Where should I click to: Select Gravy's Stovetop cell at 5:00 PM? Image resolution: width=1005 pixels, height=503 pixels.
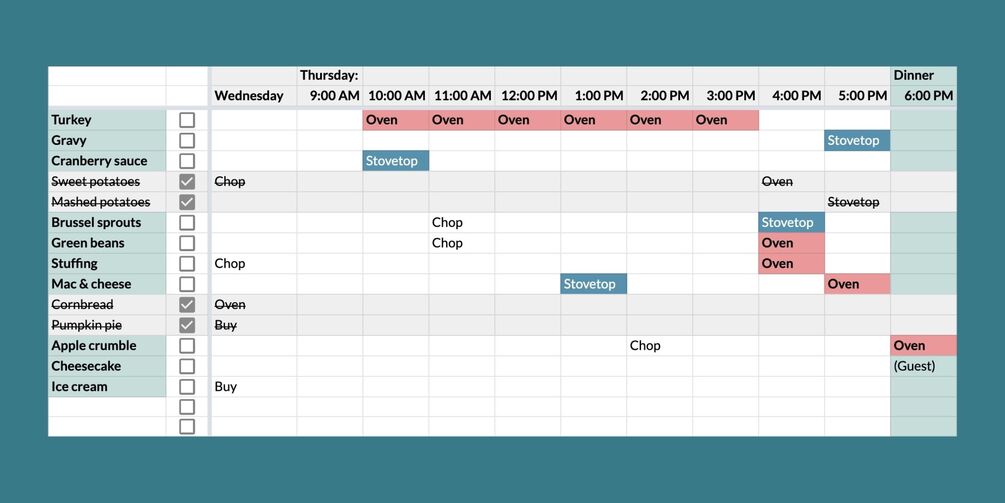[x=857, y=140]
